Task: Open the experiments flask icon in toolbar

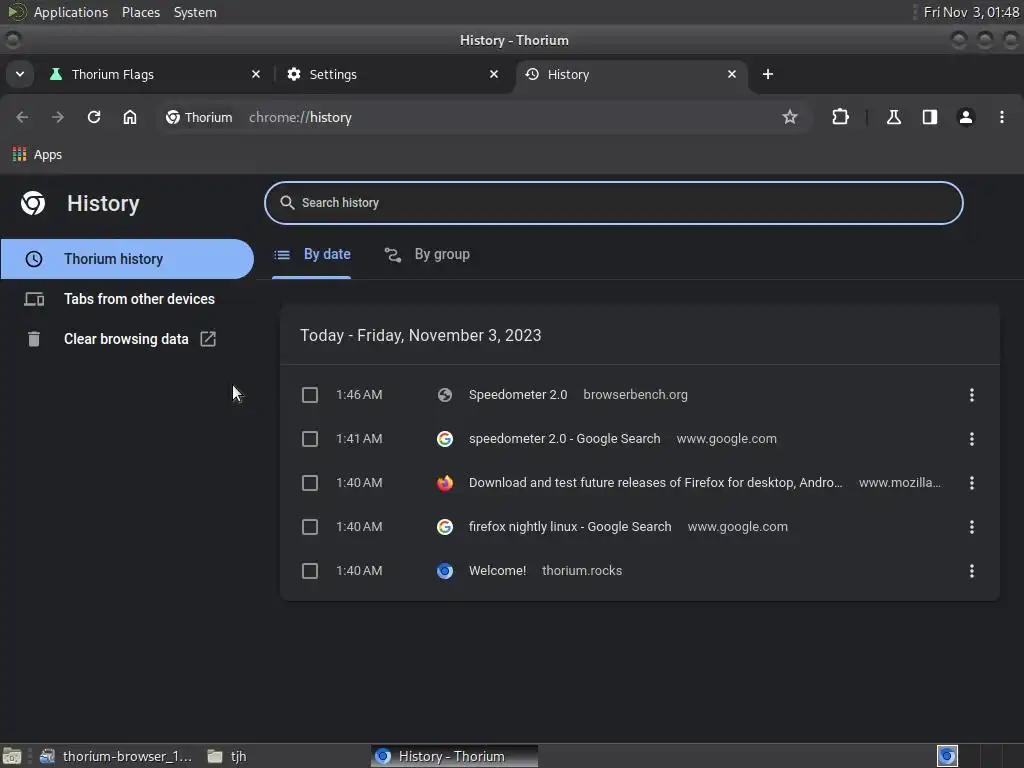Action: (x=893, y=117)
